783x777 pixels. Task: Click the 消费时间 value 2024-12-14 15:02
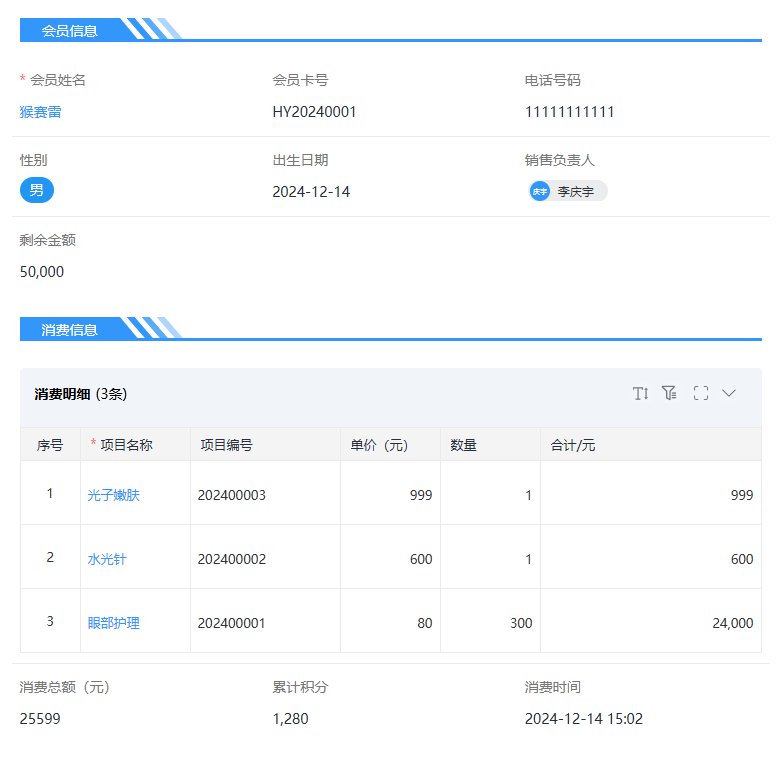coord(583,719)
